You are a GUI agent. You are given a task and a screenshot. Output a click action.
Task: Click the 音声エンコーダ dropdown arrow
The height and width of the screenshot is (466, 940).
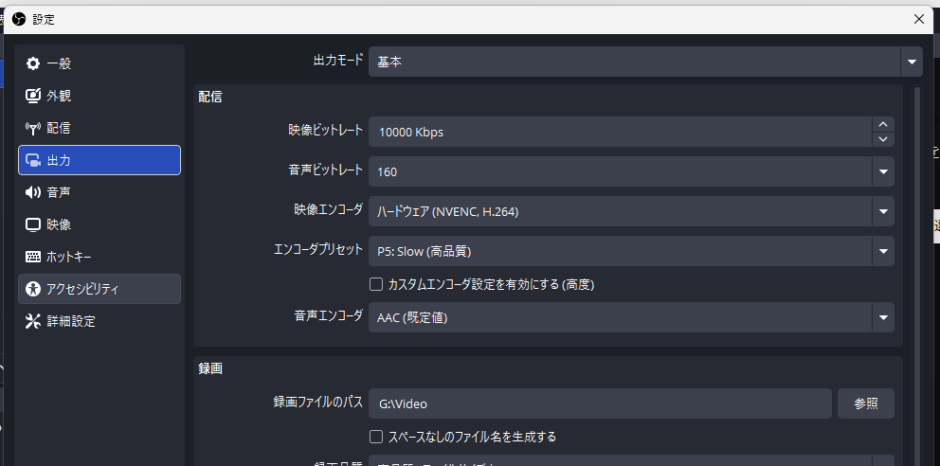coord(883,317)
